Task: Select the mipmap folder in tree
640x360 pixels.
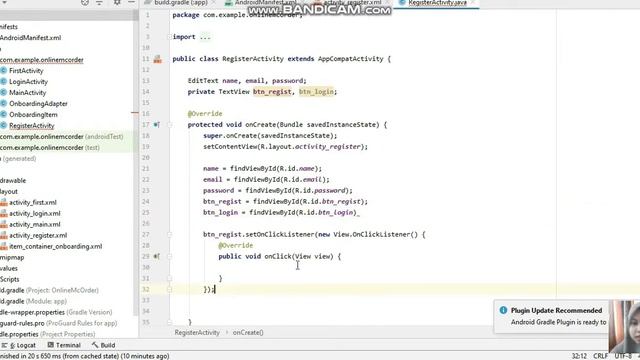Action: pos(12,258)
